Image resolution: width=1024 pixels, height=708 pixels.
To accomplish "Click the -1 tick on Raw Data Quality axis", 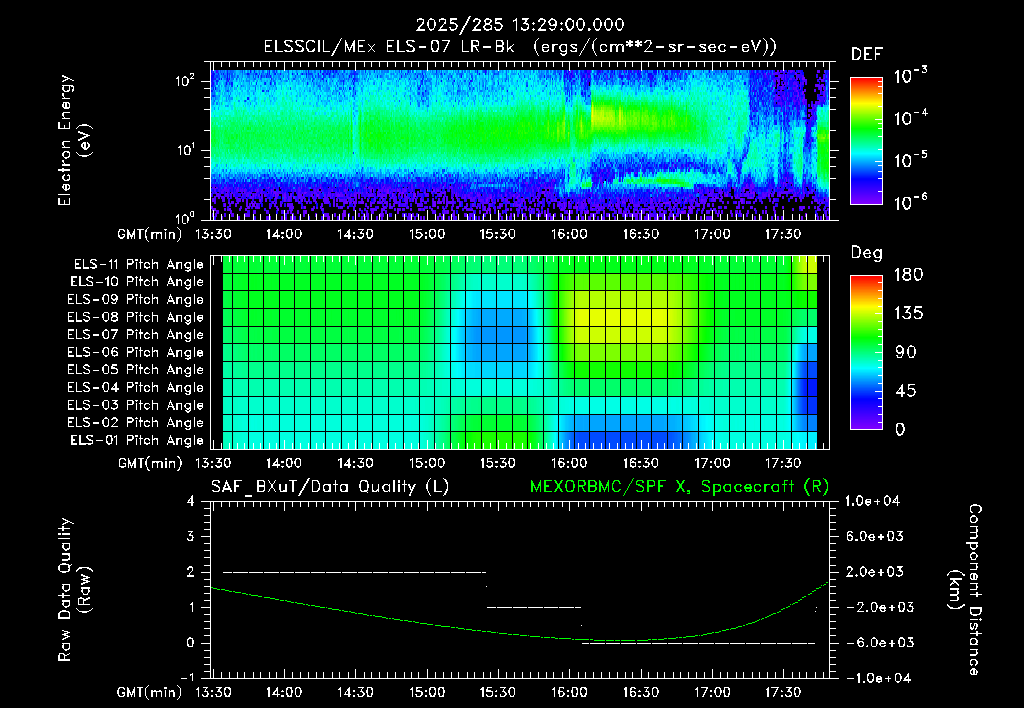I will [x=187, y=677].
